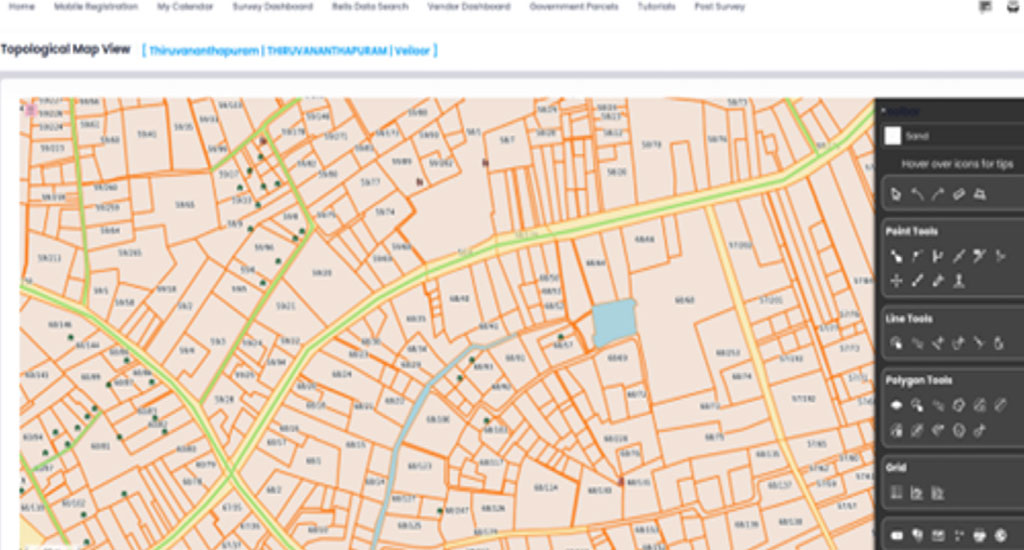The image size is (1024, 550).
Task: Click the second Grid icon
Action: [x=917, y=493]
